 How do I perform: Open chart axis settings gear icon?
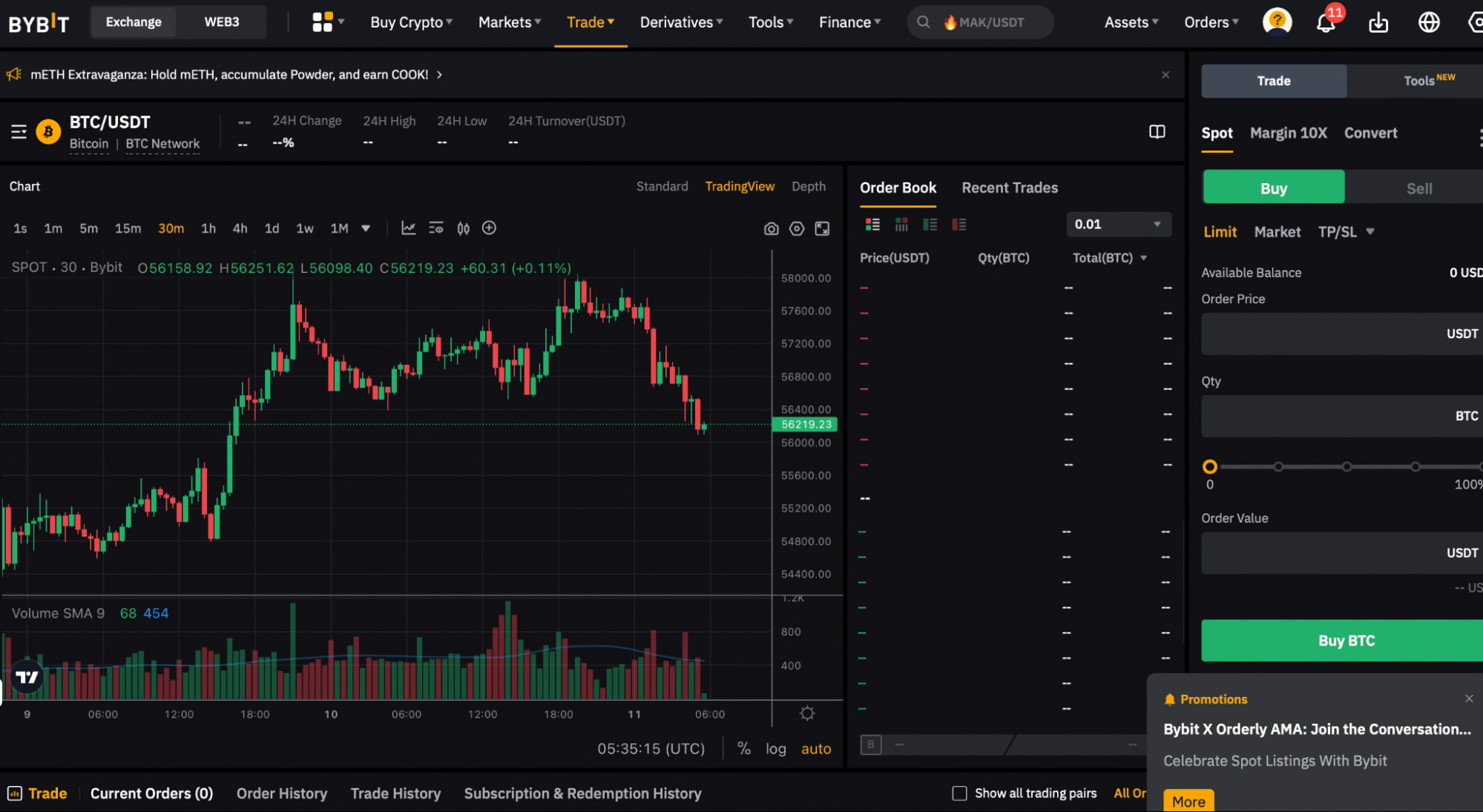pyautogui.click(x=807, y=713)
